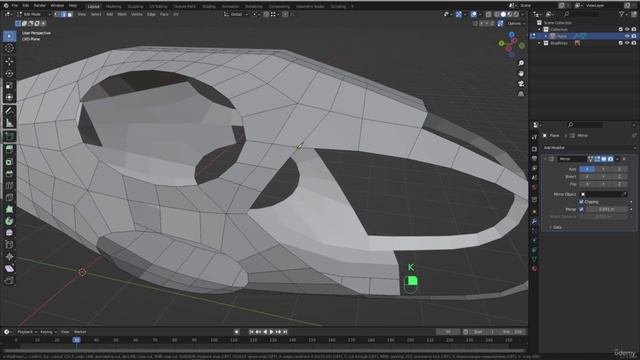Open Material properties tab
The image size is (640, 360).
[x=534, y=269]
